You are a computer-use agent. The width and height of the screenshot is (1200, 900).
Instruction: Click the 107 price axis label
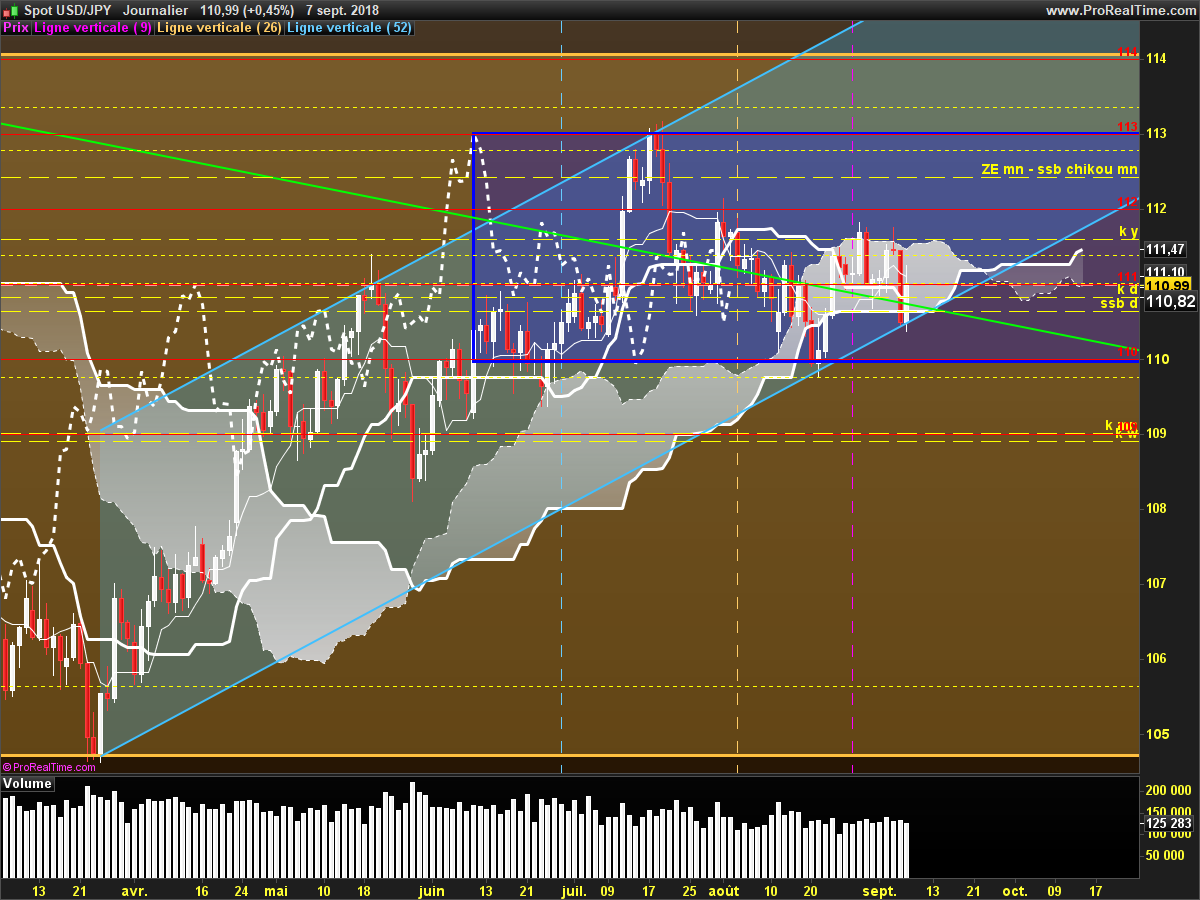1157,583
